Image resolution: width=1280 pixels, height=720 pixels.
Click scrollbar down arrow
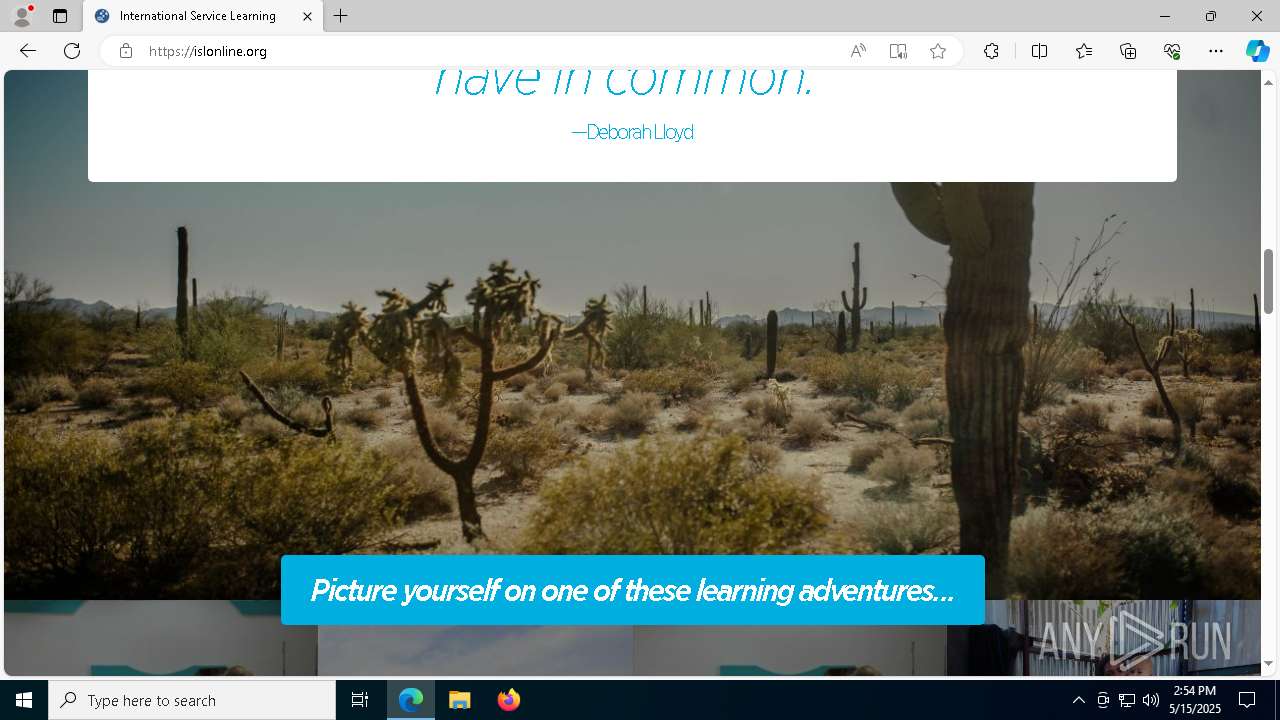tap(1268, 664)
